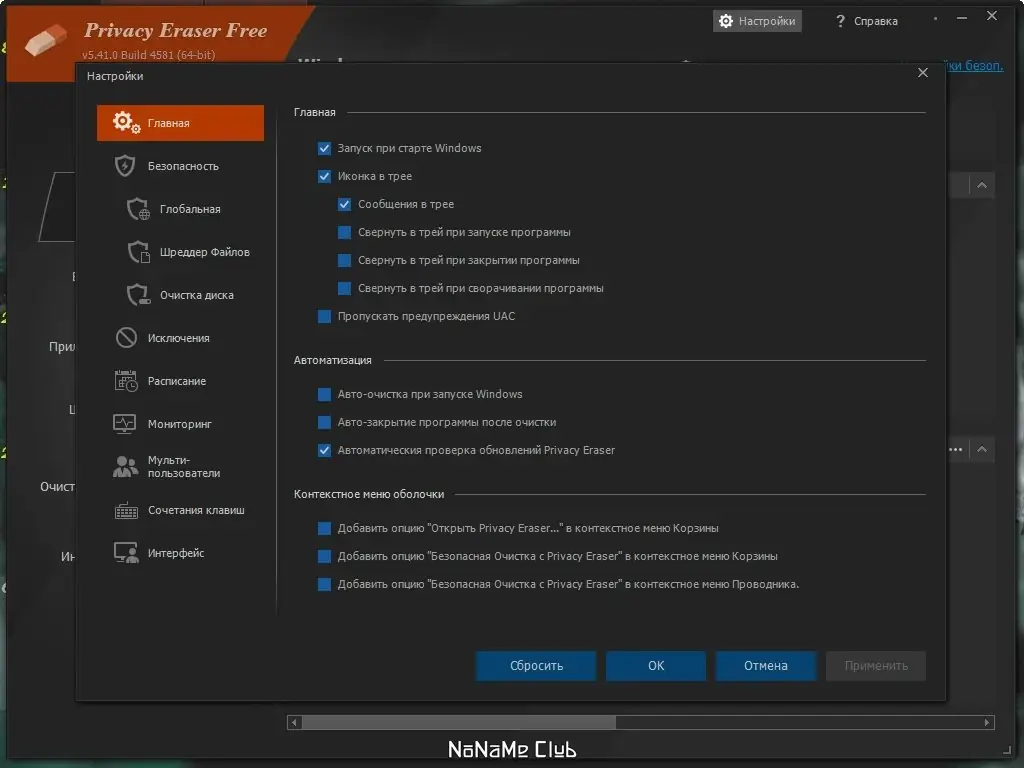Click Настройки button in main window header

pyautogui.click(x=758, y=21)
